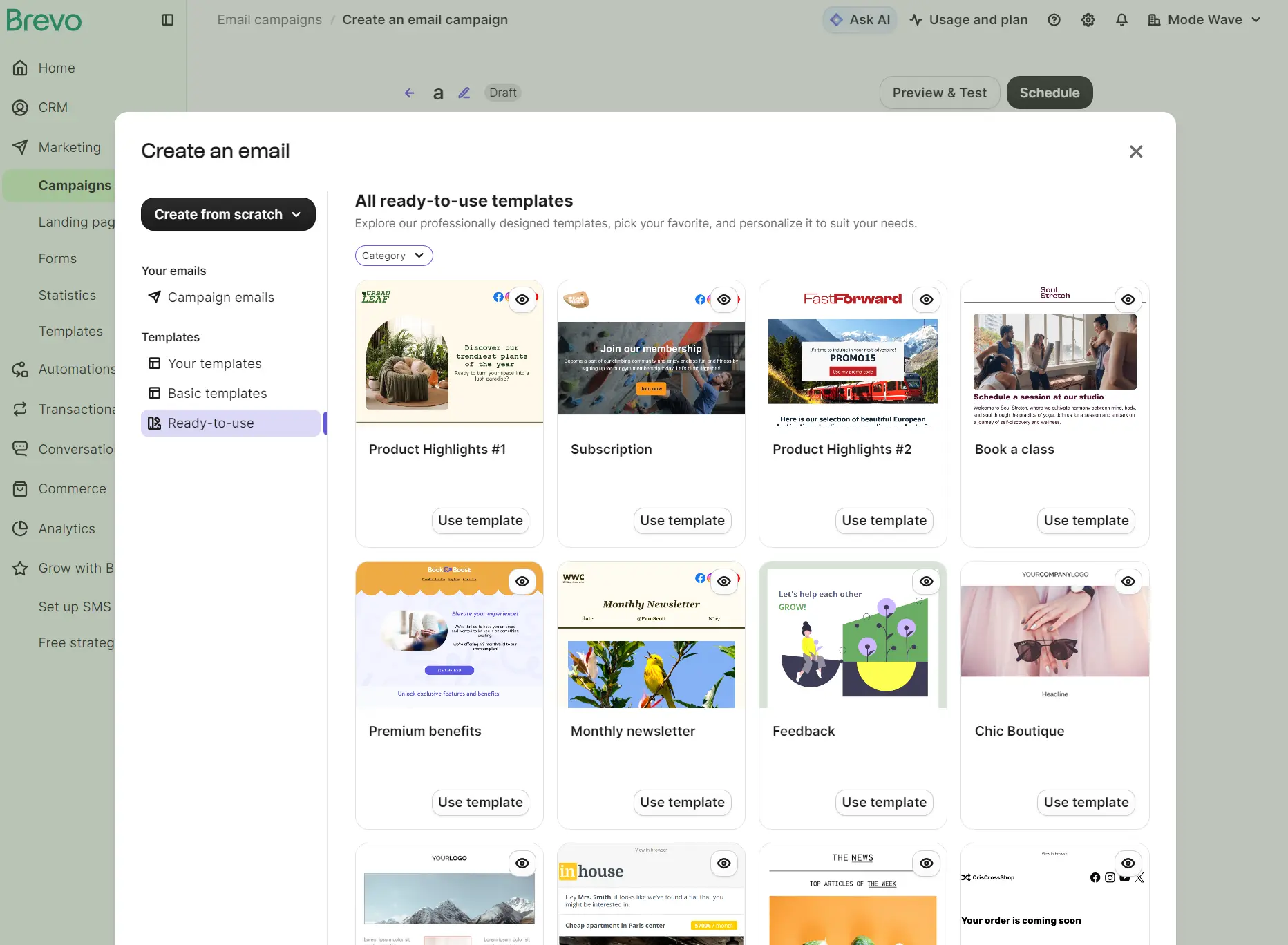Click the CRM icon in sidebar
The height and width of the screenshot is (945, 1288).
pyautogui.click(x=20, y=107)
